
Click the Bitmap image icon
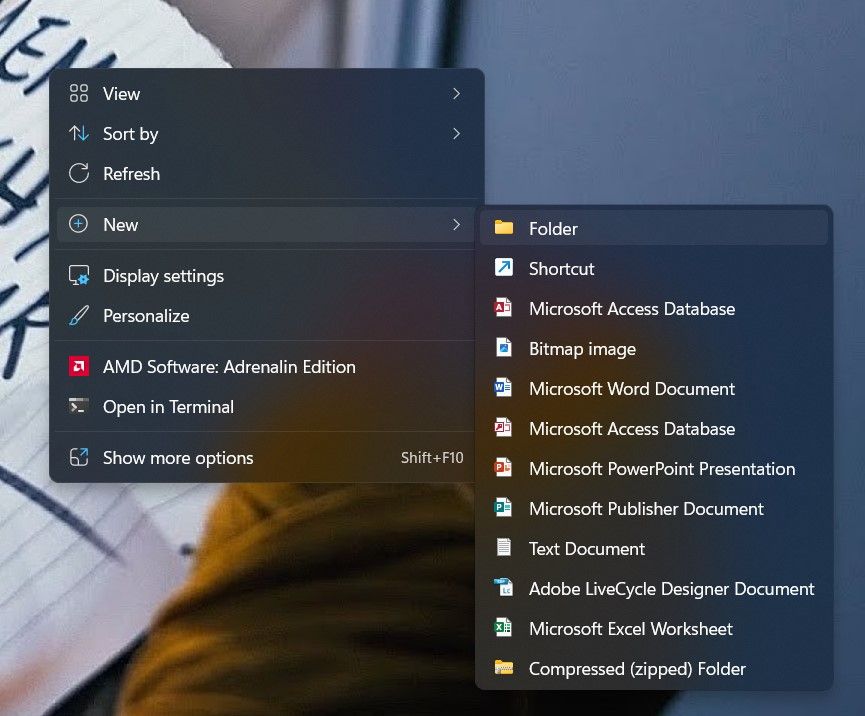504,348
